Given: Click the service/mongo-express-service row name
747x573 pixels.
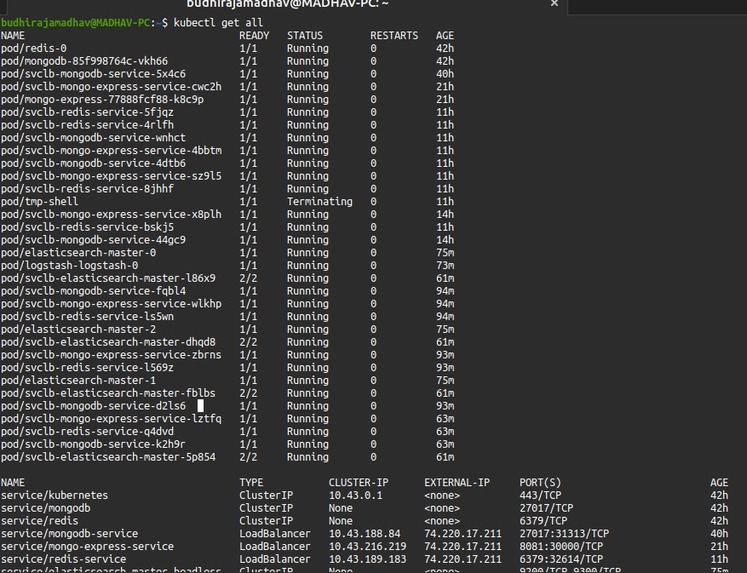Looking at the screenshot, I should pos(87,546).
